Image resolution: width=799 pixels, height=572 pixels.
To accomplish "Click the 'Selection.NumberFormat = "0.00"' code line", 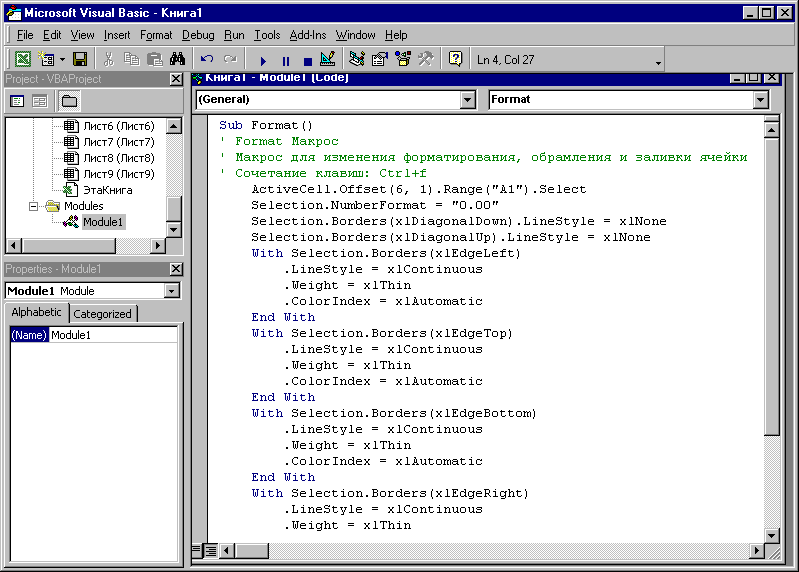I will (x=375, y=205).
